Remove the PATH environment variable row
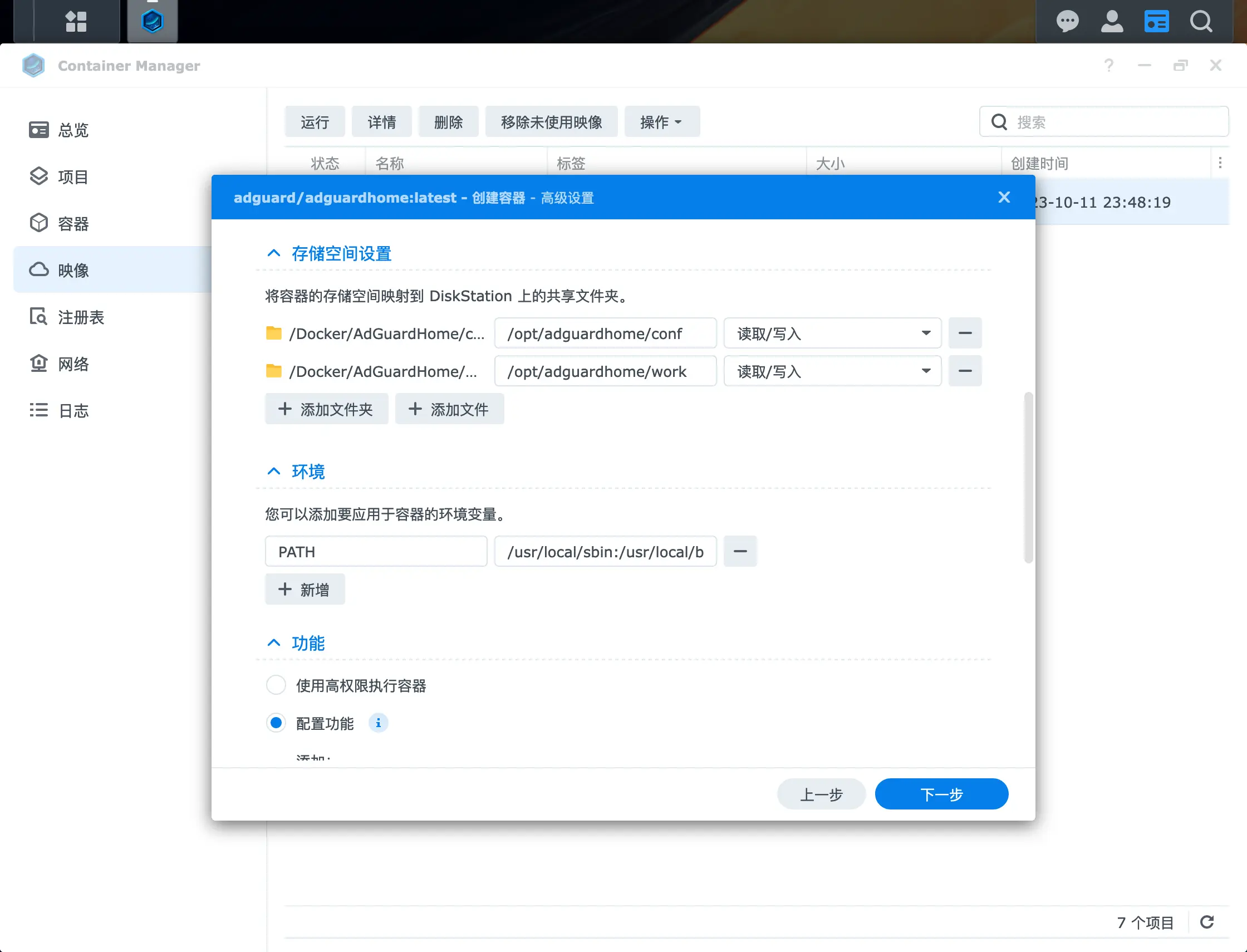 740,551
